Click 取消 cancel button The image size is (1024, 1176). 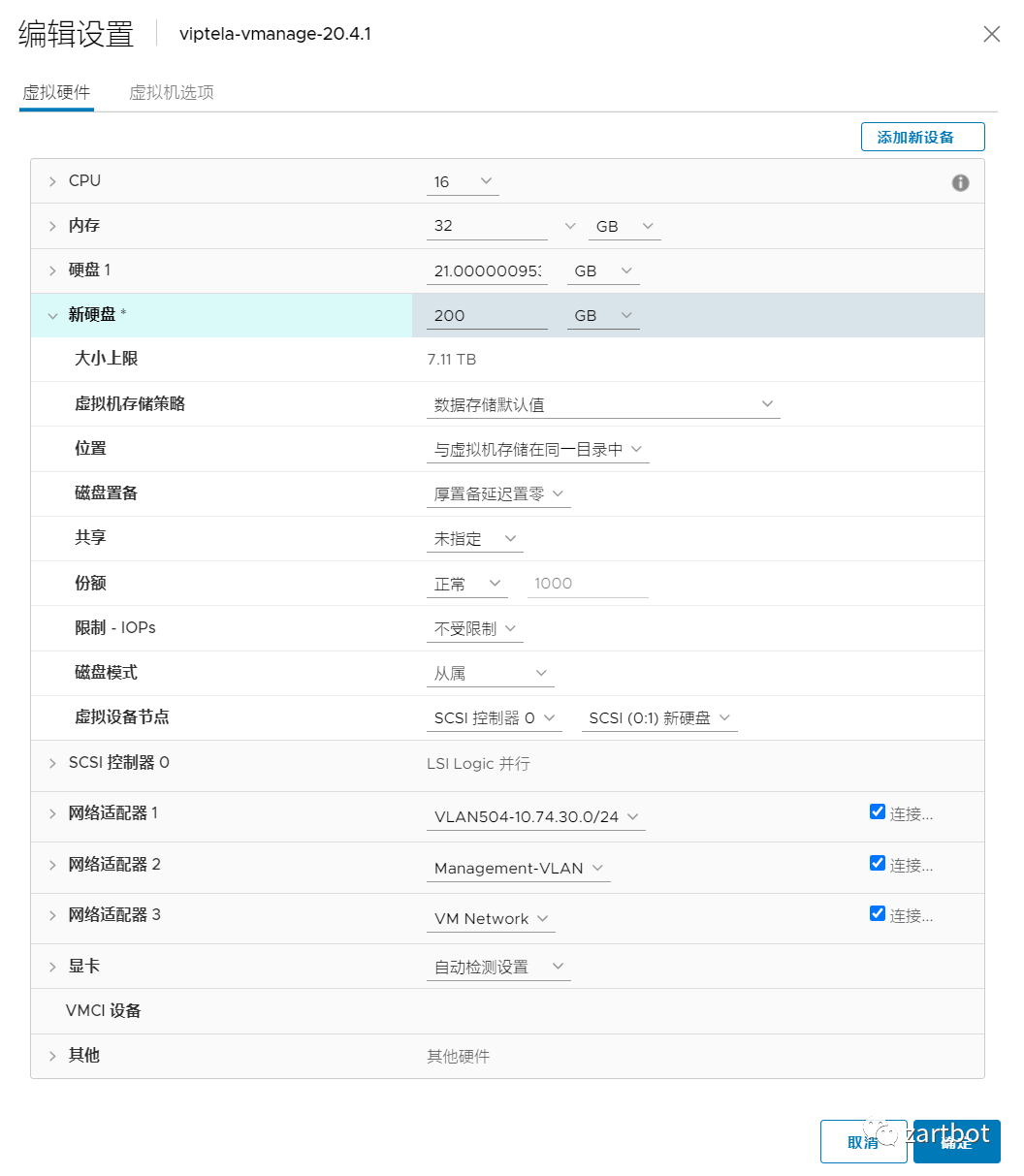pyautogui.click(x=863, y=1142)
